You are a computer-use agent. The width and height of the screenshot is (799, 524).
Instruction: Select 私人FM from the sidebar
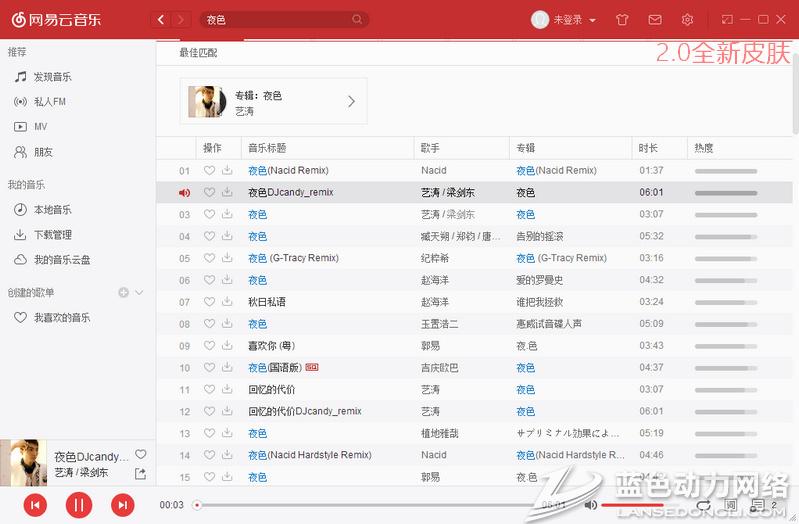coord(49,102)
